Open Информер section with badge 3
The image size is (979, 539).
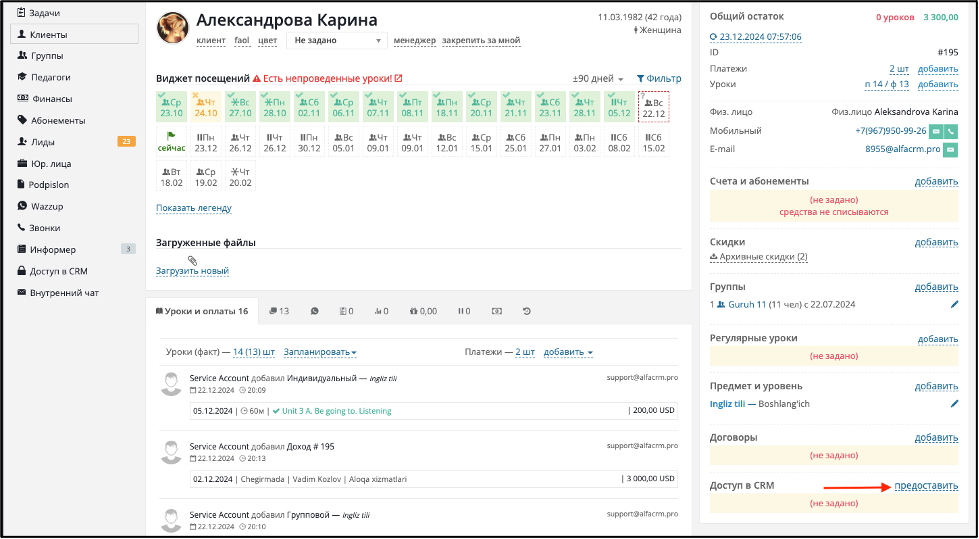click(74, 249)
